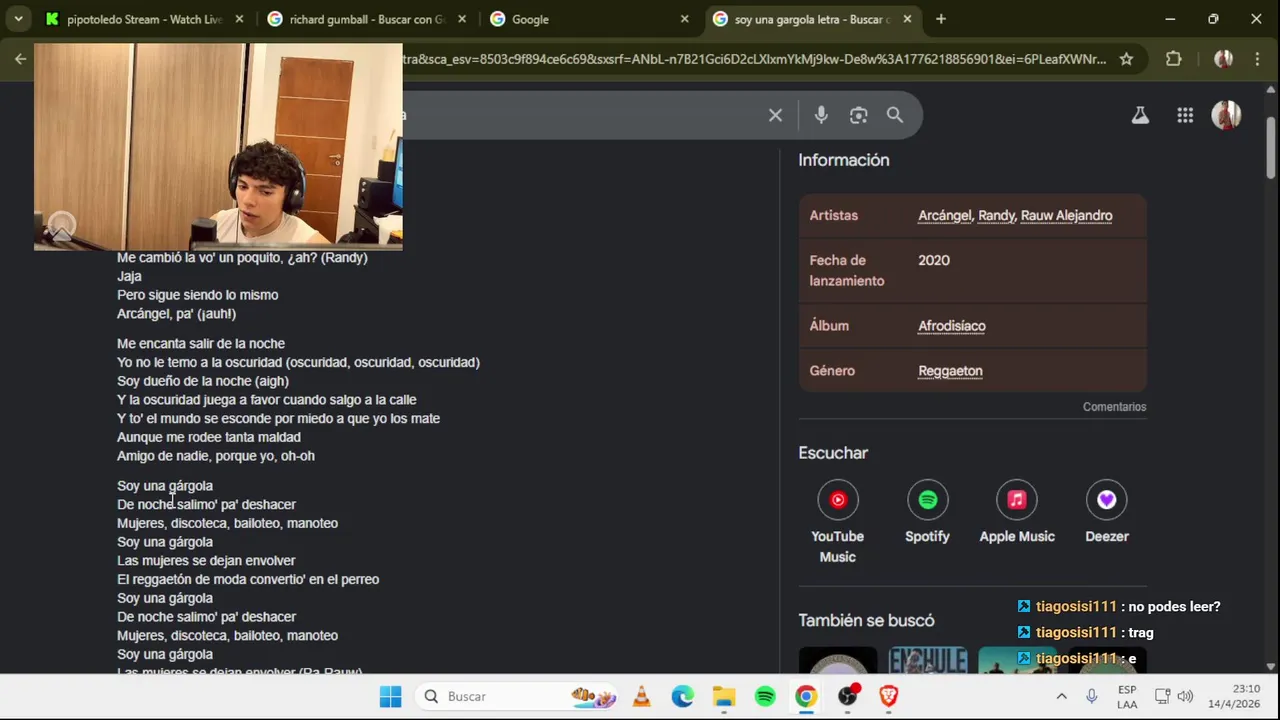The image size is (1280, 720).
Task: Click lyric line 'Soy dueño de la noche (aigh)'
Action: 203,381
